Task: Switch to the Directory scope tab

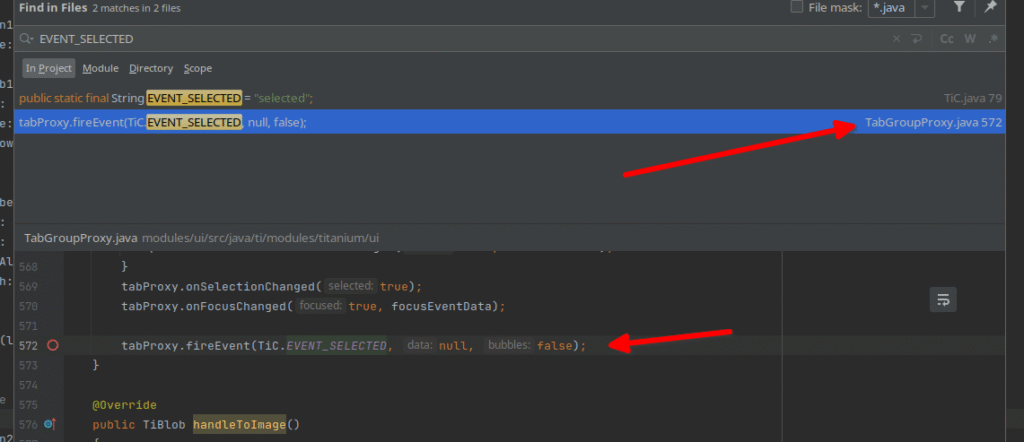Action: click(x=151, y=68)
